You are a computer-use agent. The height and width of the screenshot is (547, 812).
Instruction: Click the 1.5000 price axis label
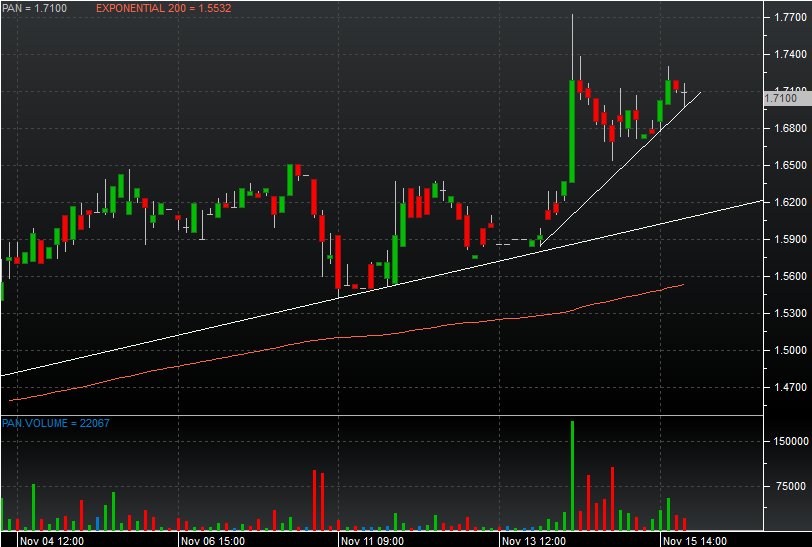click(790, 351)
